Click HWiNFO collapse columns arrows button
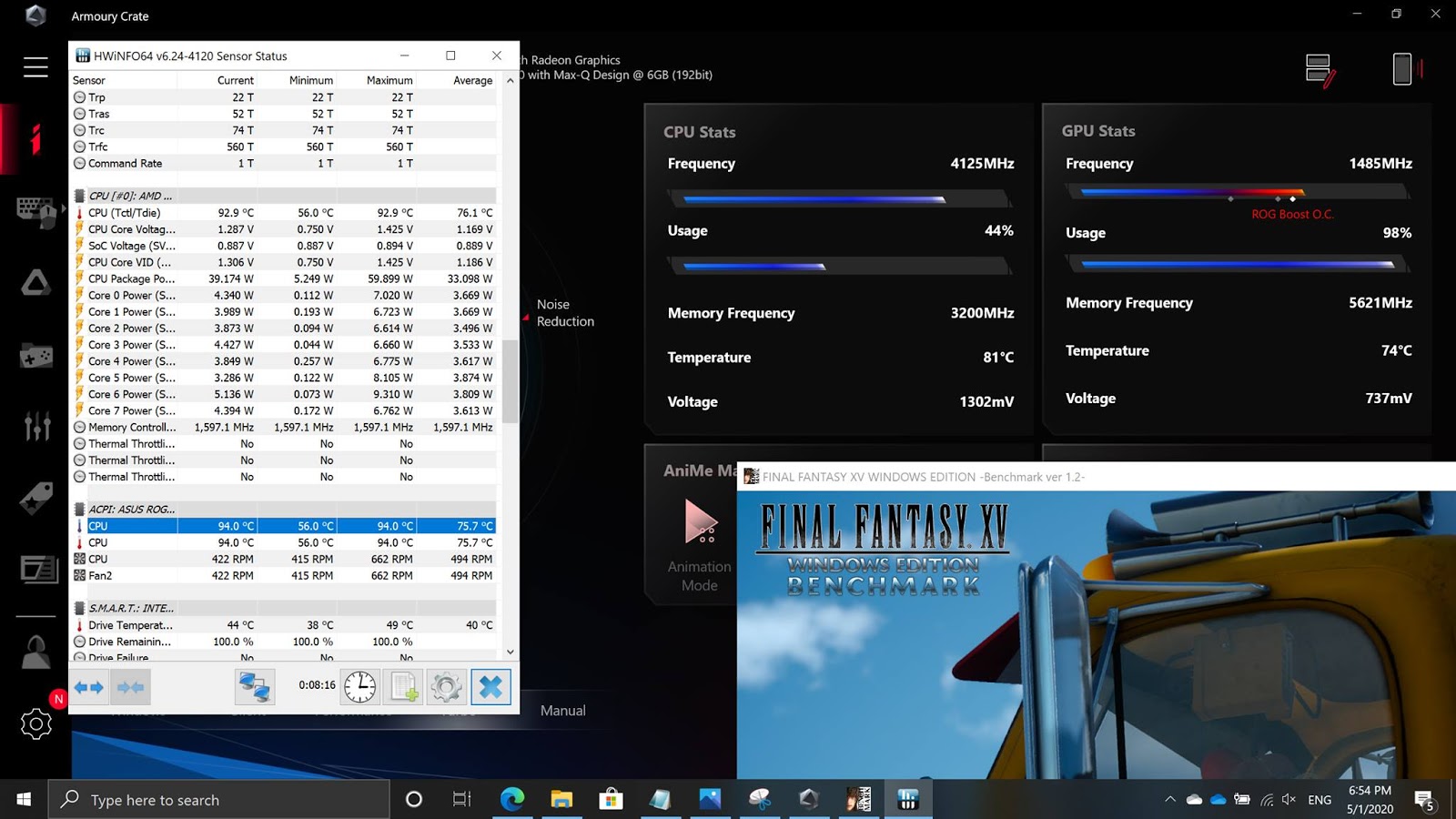Image resolution: width=1456 pixels, height=819 pixels. [x=130, y=687]
